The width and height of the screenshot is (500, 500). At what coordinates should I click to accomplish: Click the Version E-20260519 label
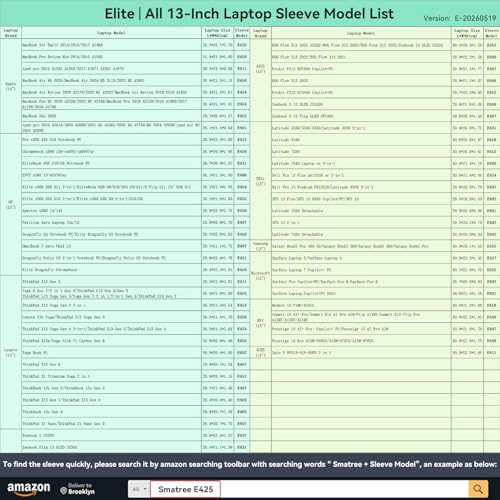click(x=460, y=18)
